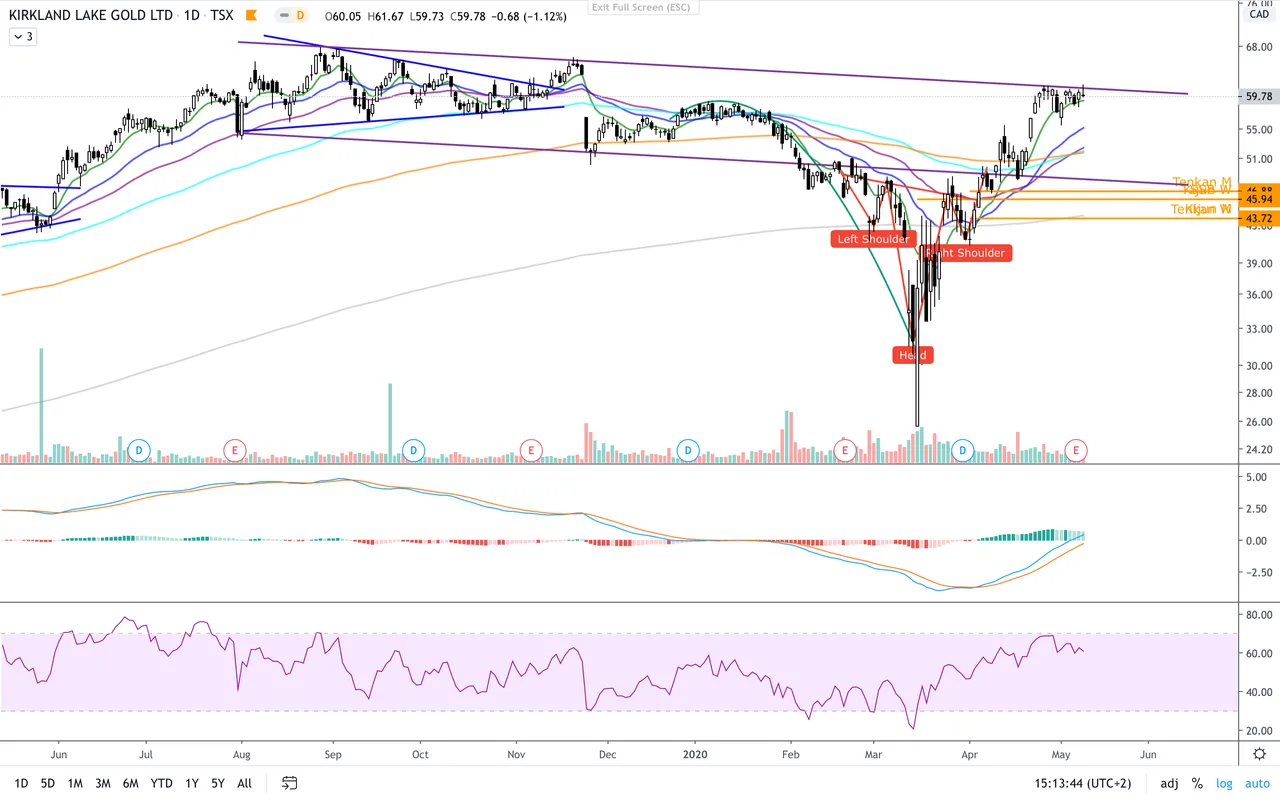The image size is (1280, 800).
Task: Select the 1M time range
Action: point(75,783)
